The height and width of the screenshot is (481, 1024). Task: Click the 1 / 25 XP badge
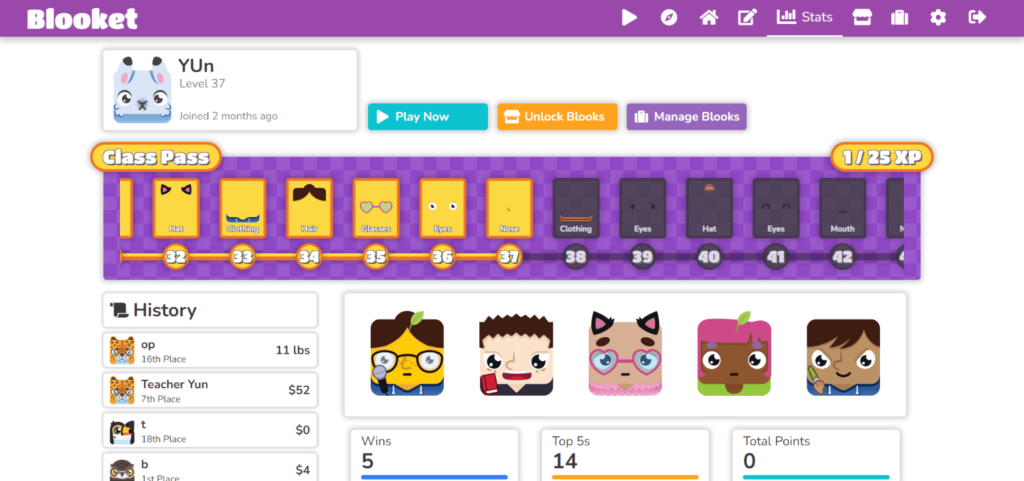(x=882, y=157)
